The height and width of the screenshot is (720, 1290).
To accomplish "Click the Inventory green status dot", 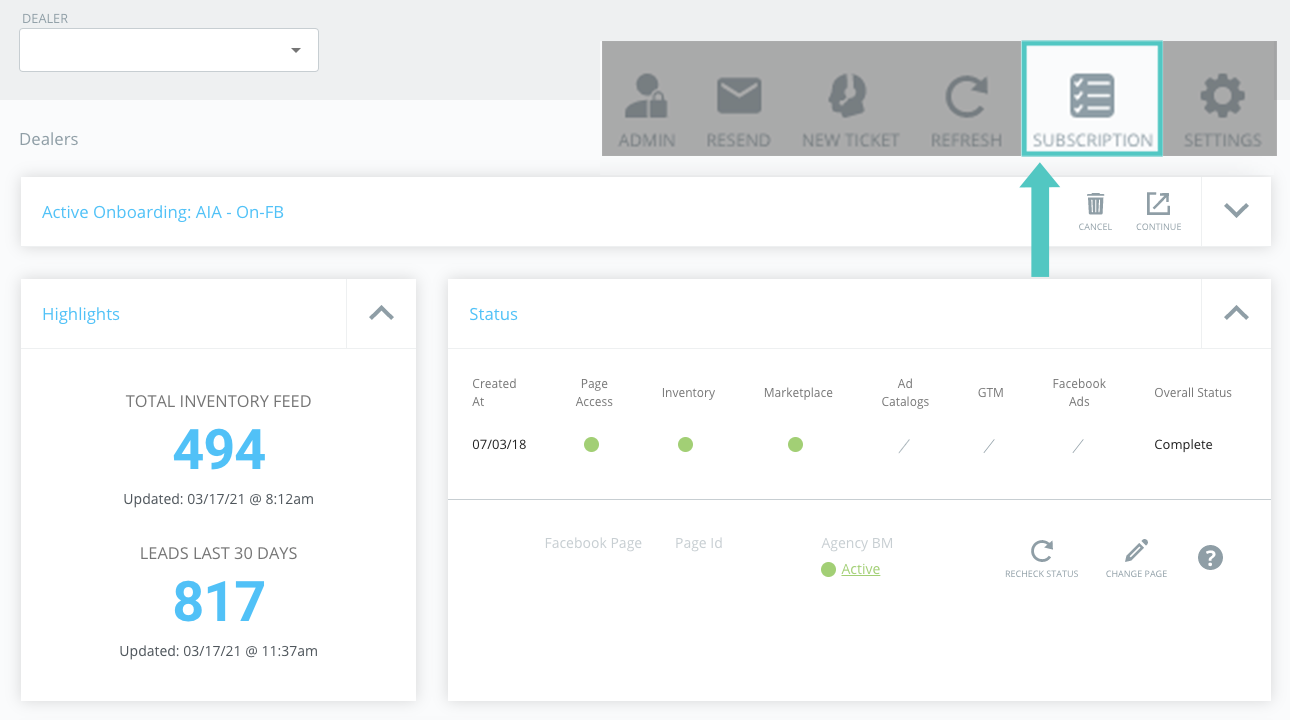I will tap(685, 444).
